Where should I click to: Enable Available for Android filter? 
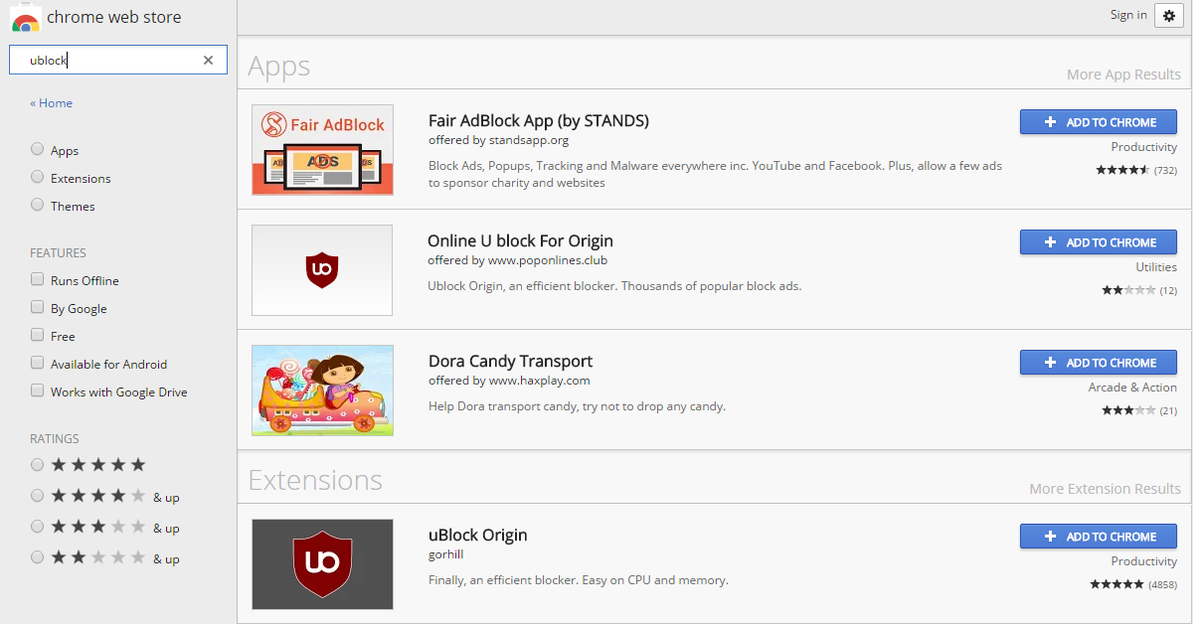[x=37, y=364]
